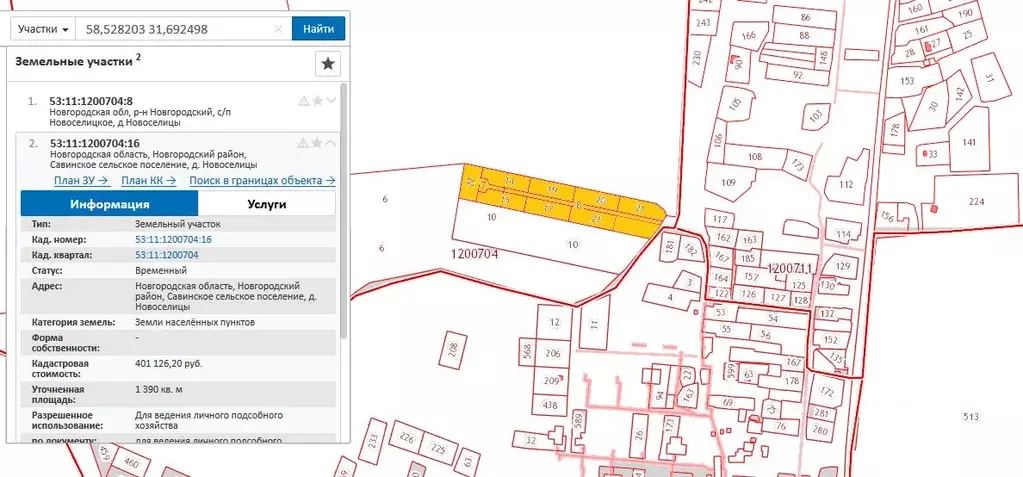Click warning triangle icon for parcel 53:11:1200704:8
Image resolution: width=1023 pixels, height=477 pixels.
point(303,101)
